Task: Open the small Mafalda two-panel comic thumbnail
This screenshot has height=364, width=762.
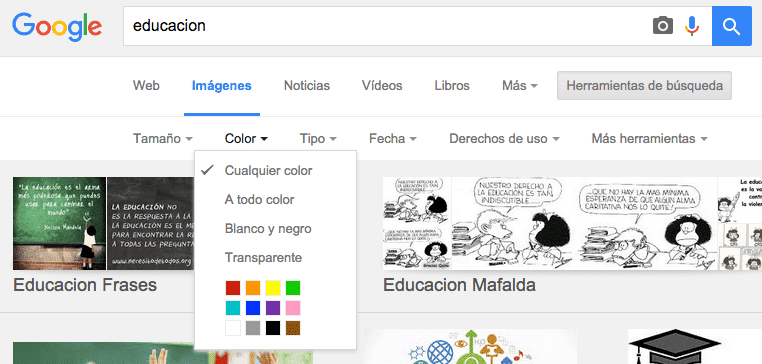Action: [x=417, y=223]
